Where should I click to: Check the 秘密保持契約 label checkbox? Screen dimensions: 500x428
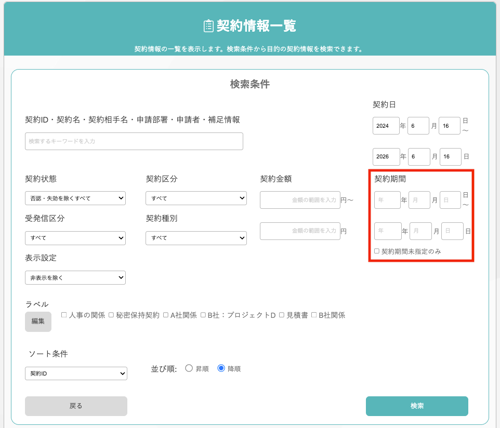coord(111,315)
